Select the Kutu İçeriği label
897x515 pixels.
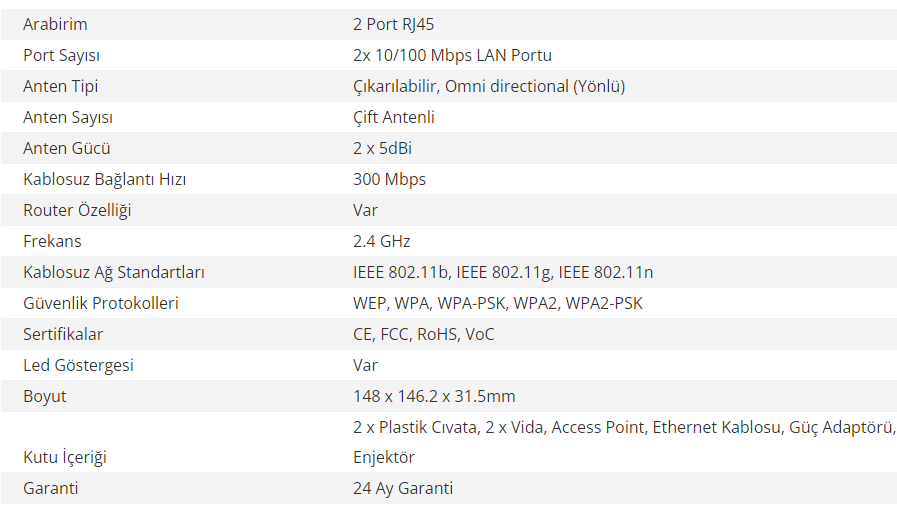(65, 457)
